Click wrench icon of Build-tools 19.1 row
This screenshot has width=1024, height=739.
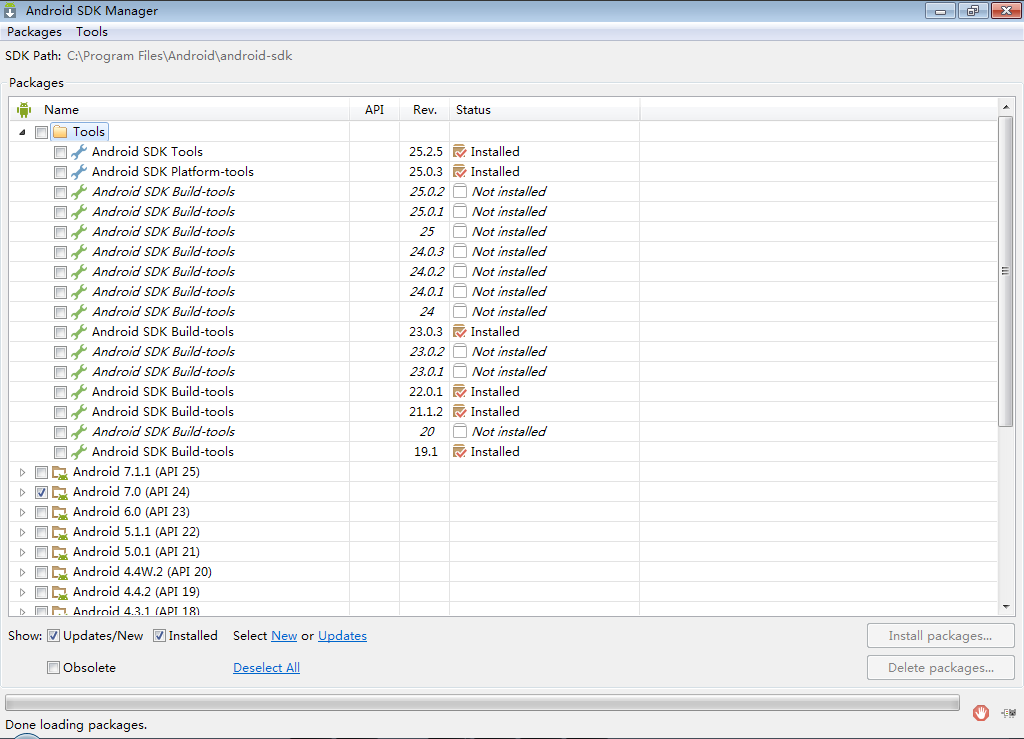click(79, 452)
